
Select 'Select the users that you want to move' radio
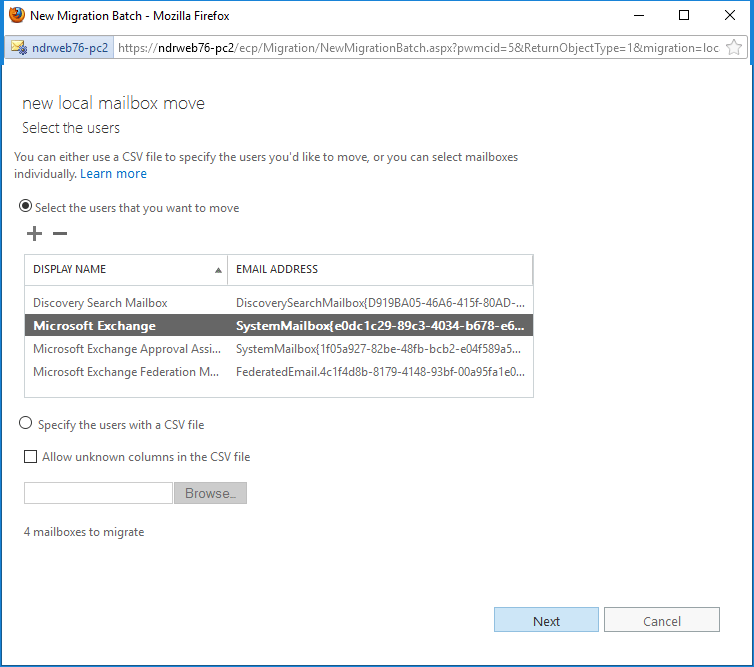(25, 206)
